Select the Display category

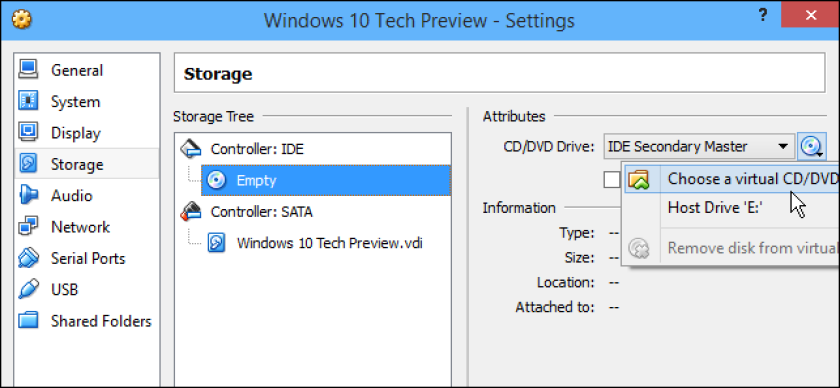[87, 133]
